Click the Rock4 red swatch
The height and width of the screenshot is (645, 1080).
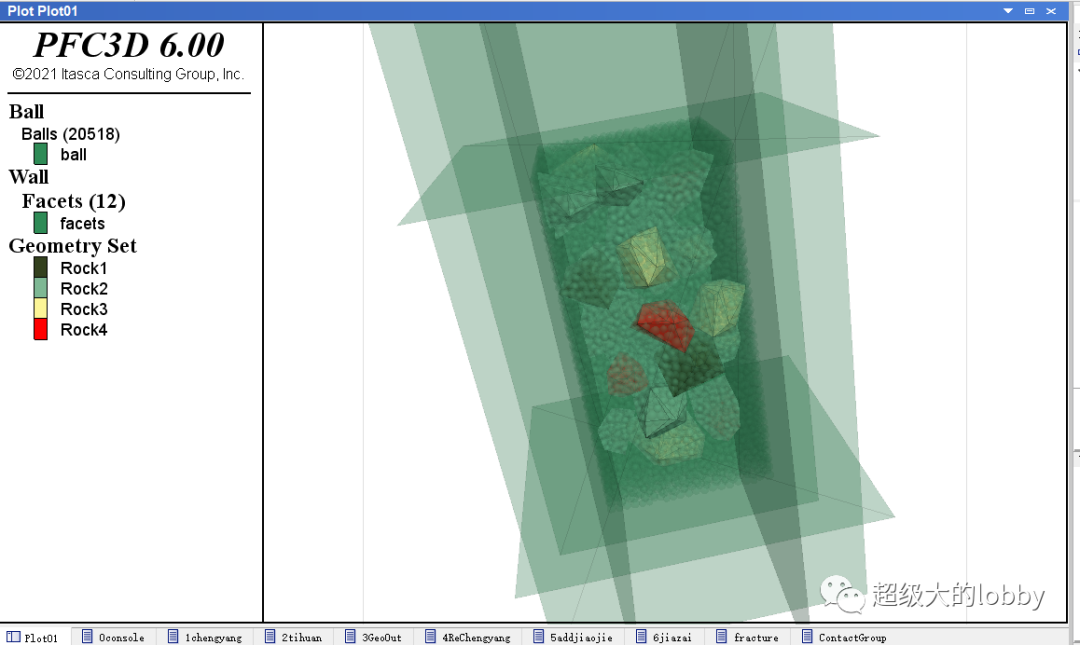click(x=41, y=329)
